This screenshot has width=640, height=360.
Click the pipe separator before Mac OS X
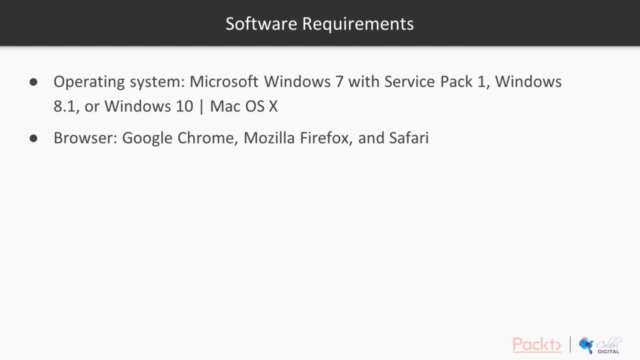pyautogui.click(x=201, y=107)
